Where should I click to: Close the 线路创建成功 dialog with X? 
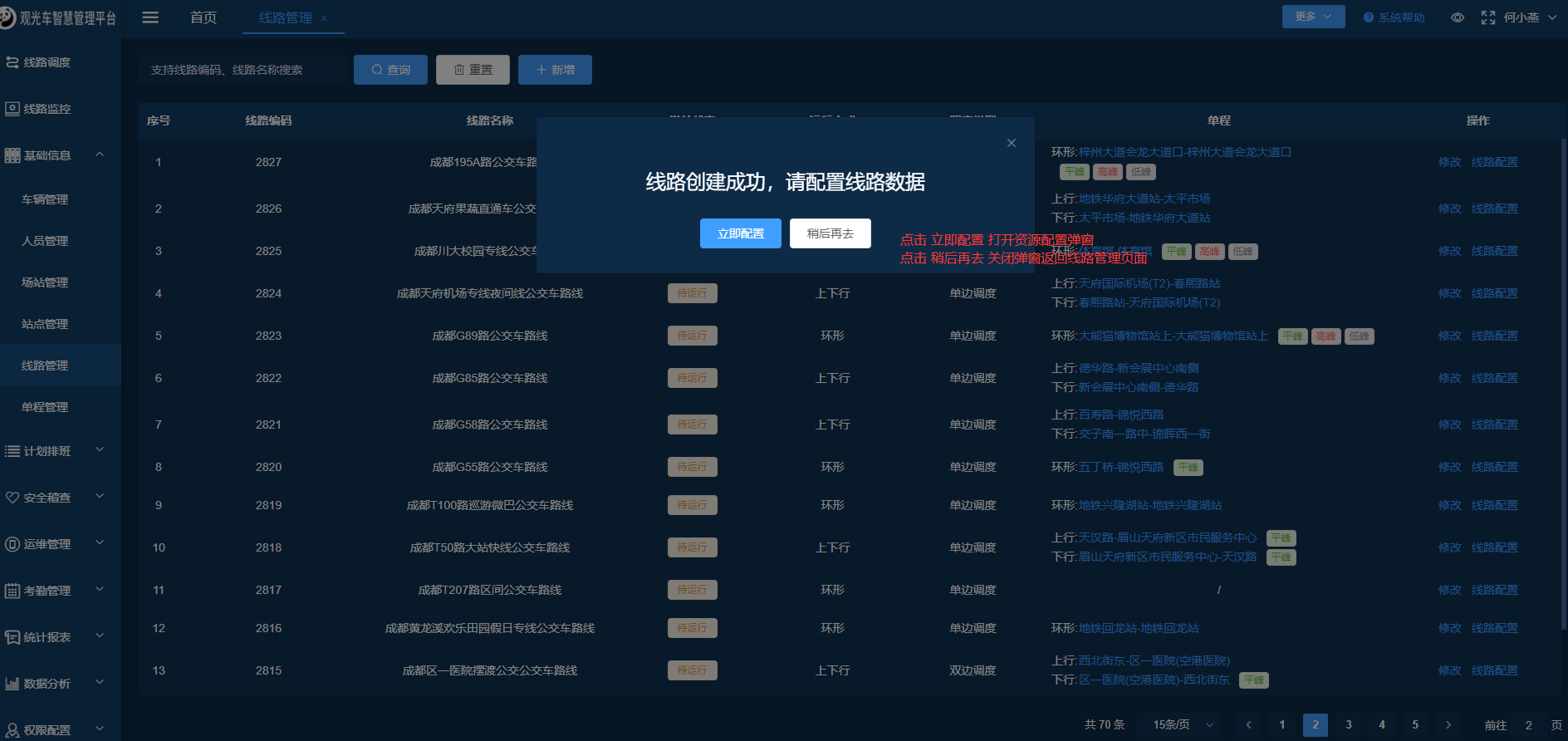pos(1011,143)
